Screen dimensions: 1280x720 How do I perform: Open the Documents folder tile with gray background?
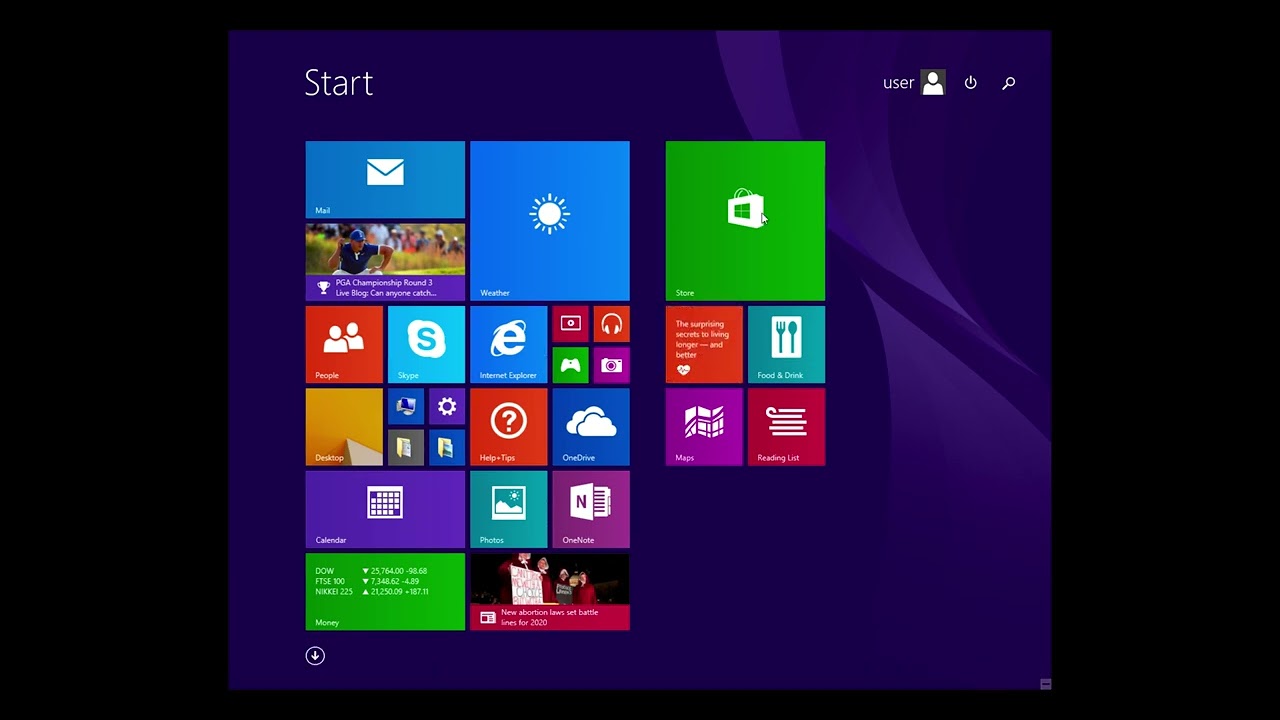coord(406,447)
